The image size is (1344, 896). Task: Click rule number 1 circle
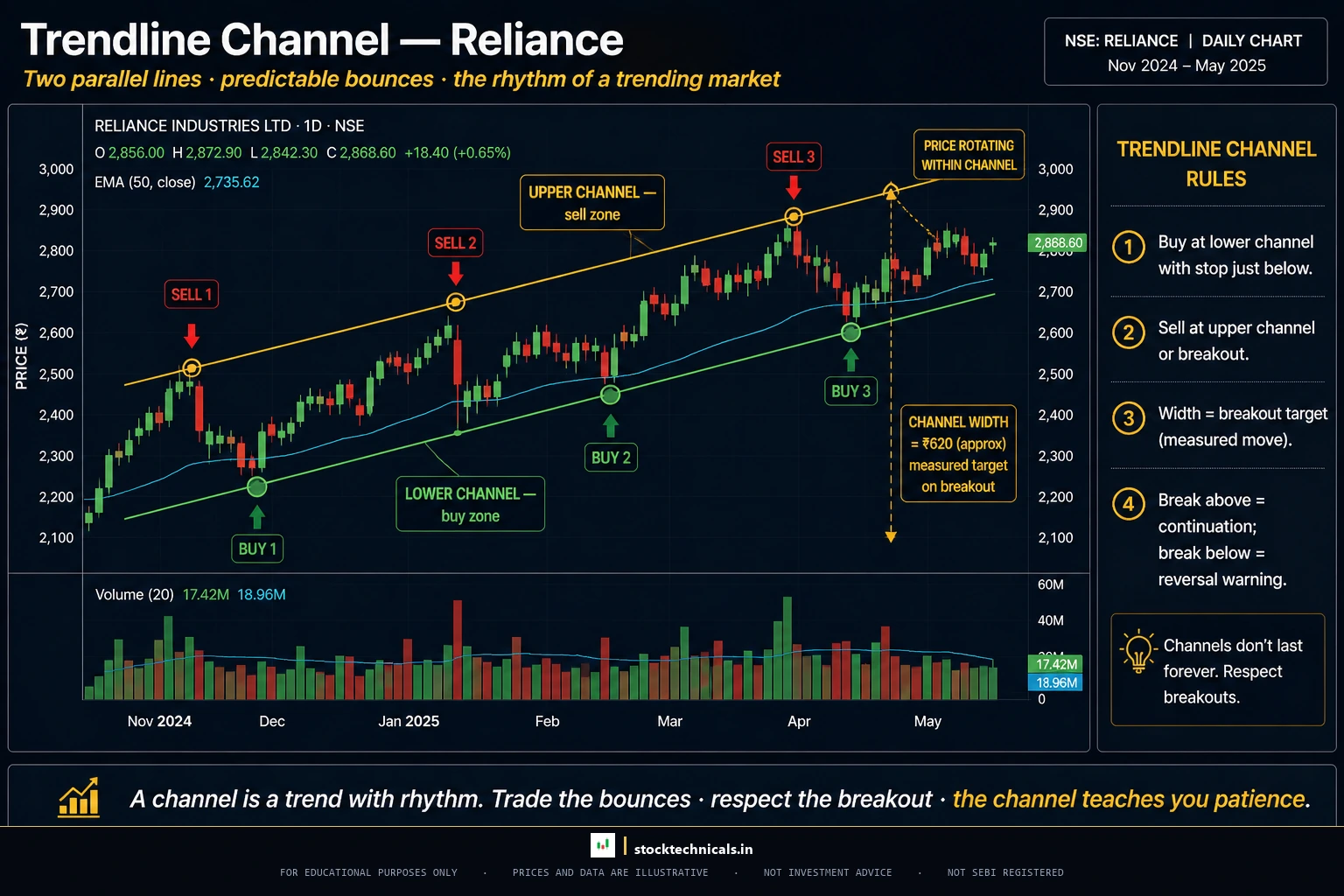pos(1129,247)
